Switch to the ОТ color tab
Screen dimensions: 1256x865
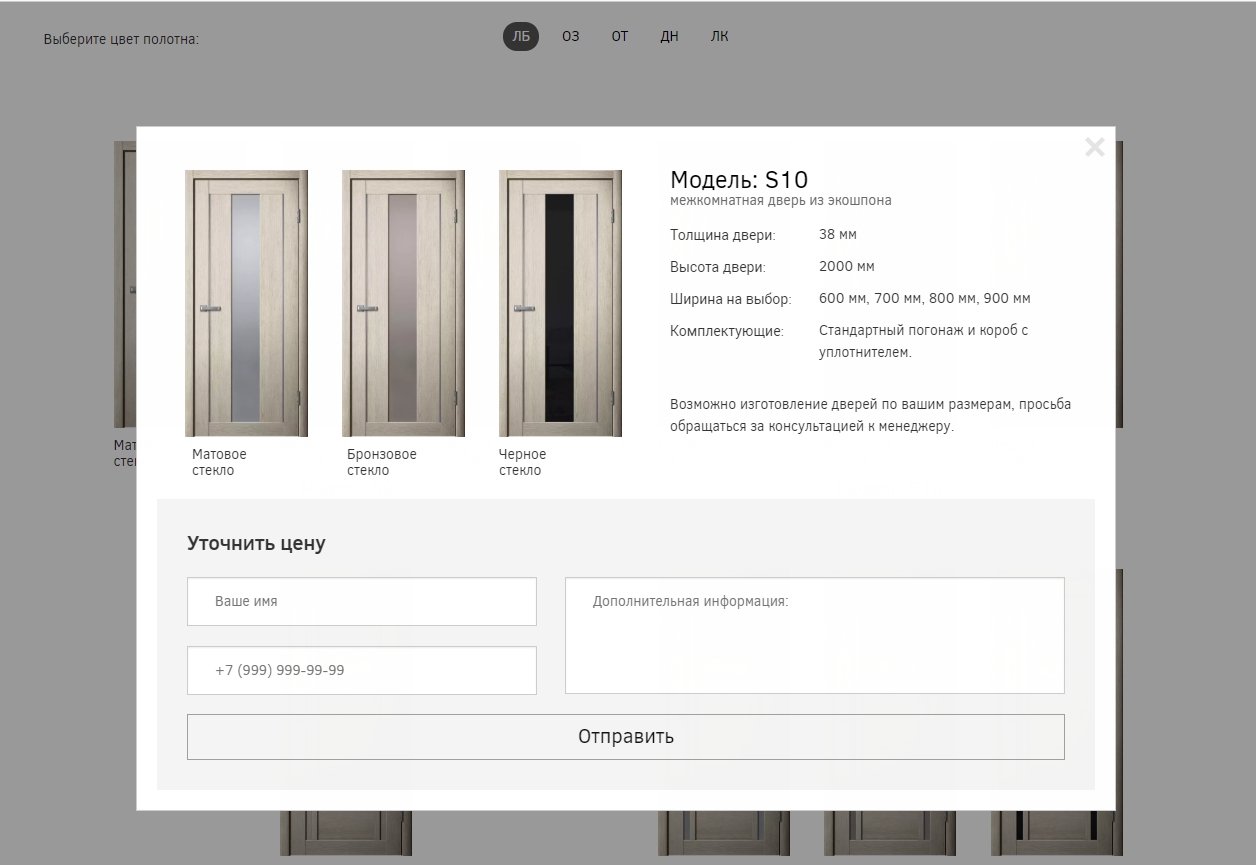coord(620,37)
